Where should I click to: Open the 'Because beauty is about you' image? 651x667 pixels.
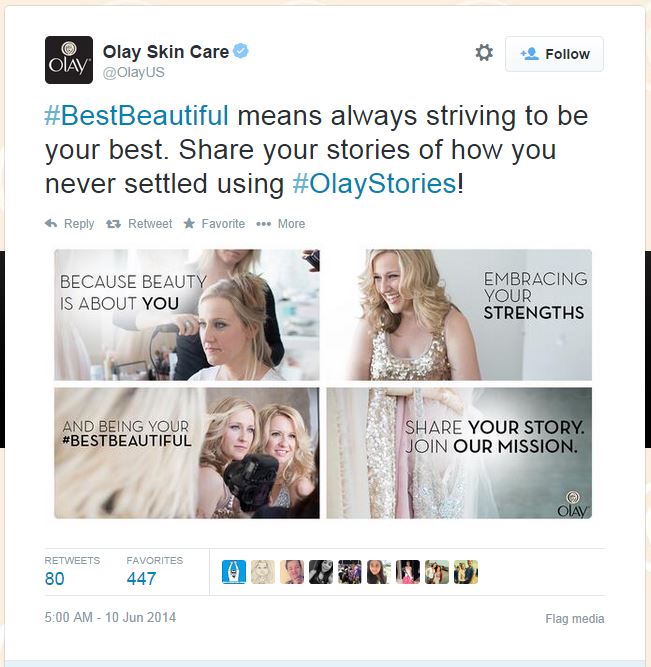point(187,315)
